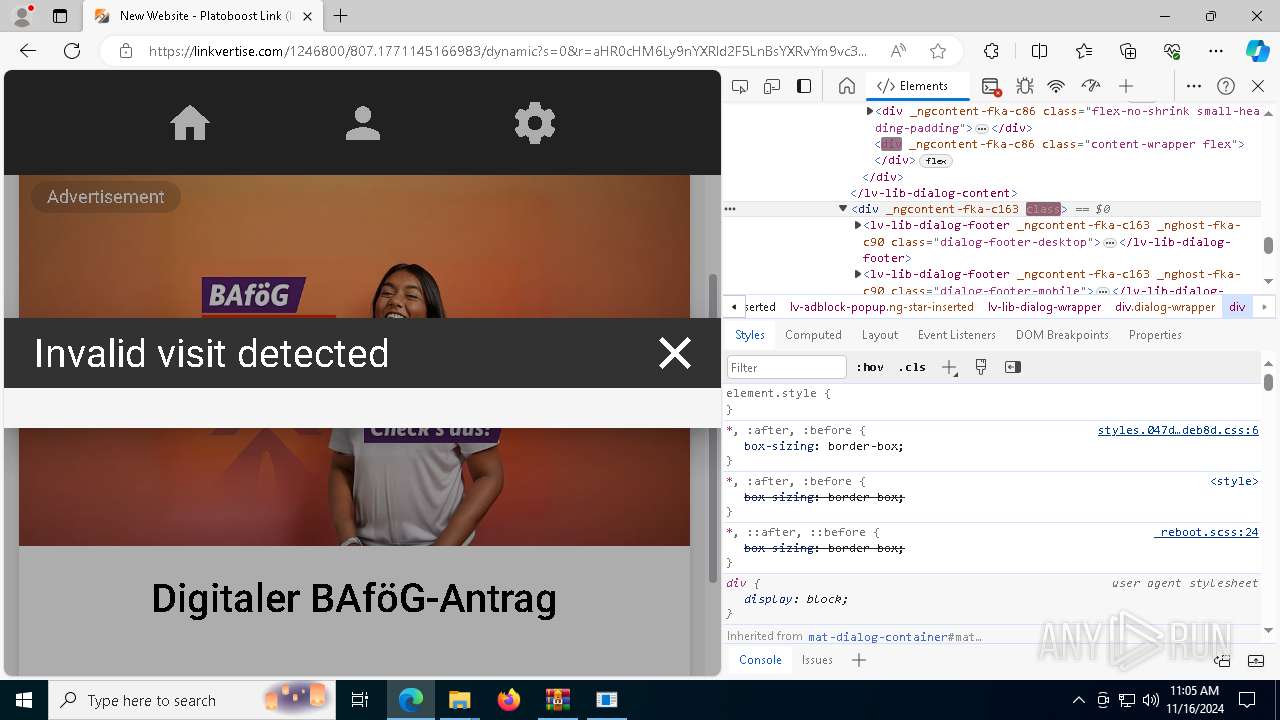This screenshot has height=720, width=1280.
Task: Open the Network wifi icon
Action: pos(1056,86)
